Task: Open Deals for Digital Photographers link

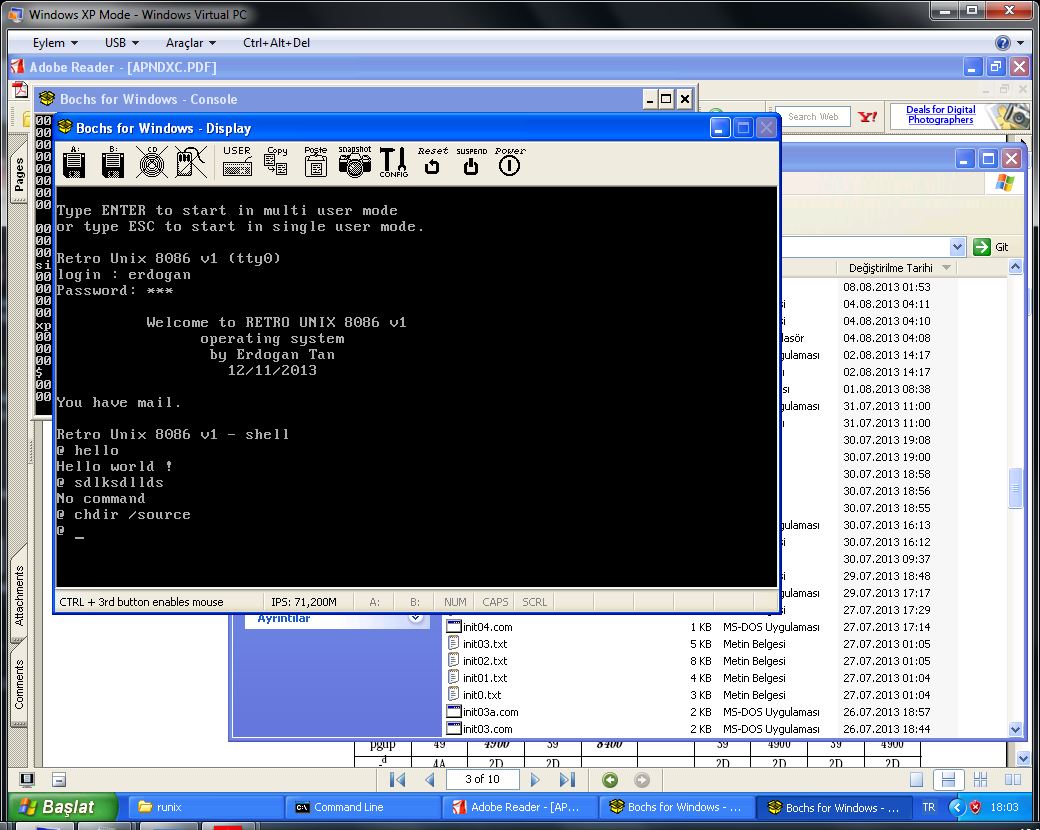Action: coord(941,114)
